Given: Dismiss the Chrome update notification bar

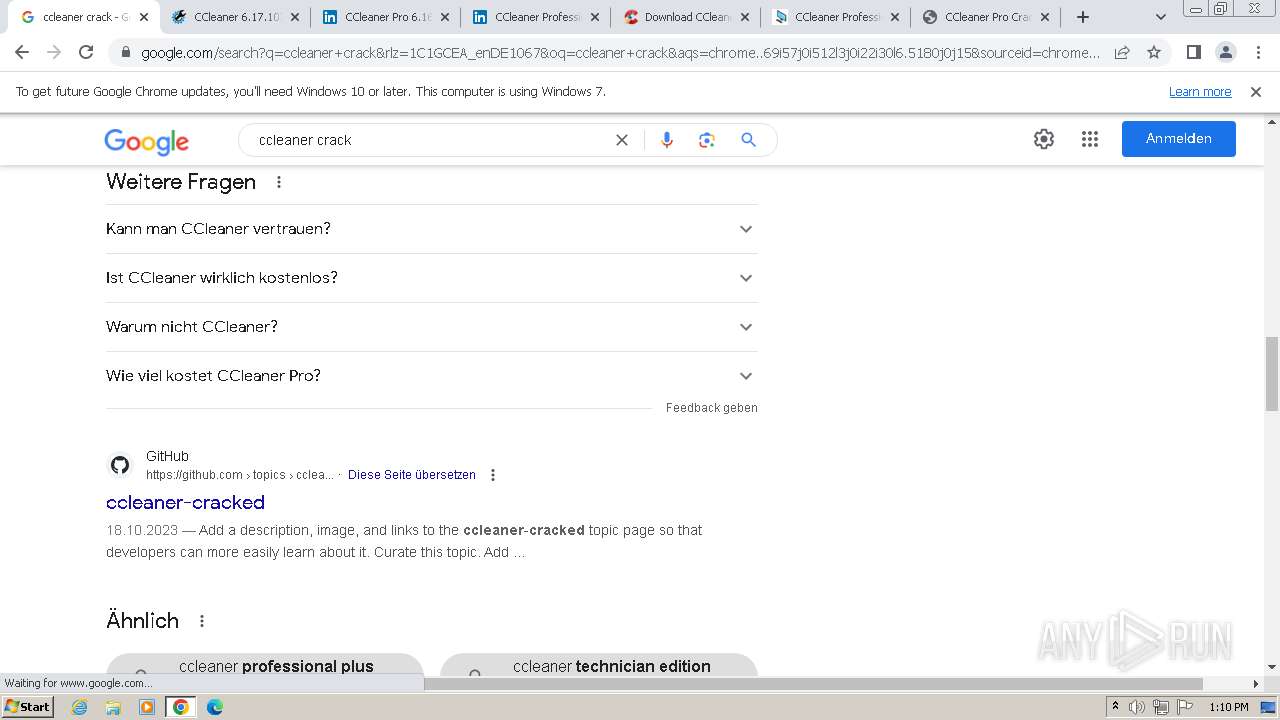Looking at the screenshot, I should tap(1256, 91).
